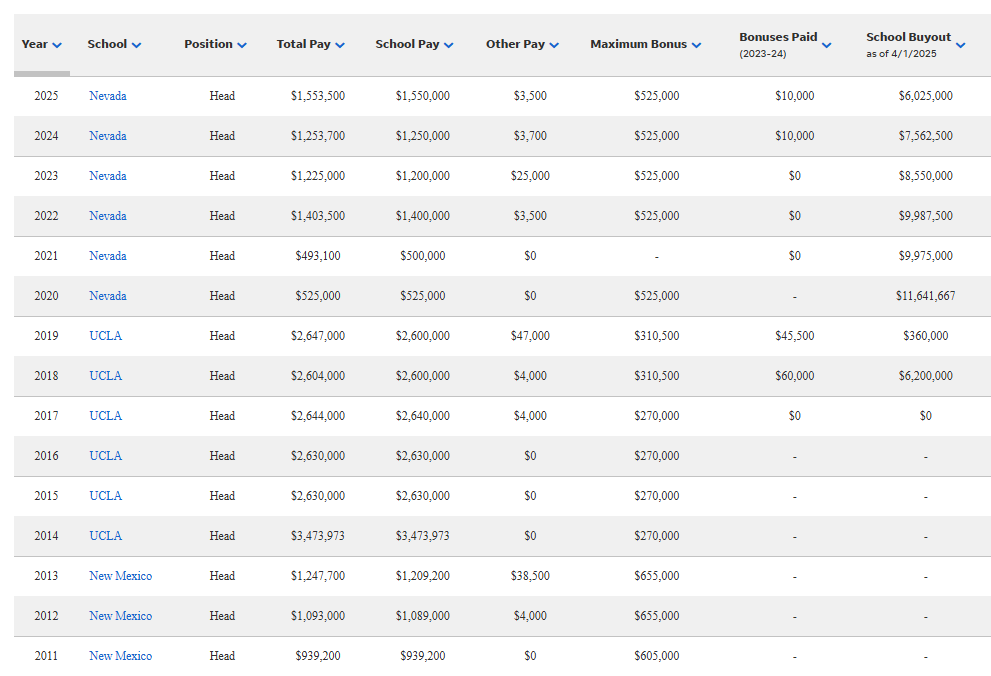Click the School Buyout sort chevron
This screenshot has width=991, height=676.
pyautogui.click(x=960, y=45)
